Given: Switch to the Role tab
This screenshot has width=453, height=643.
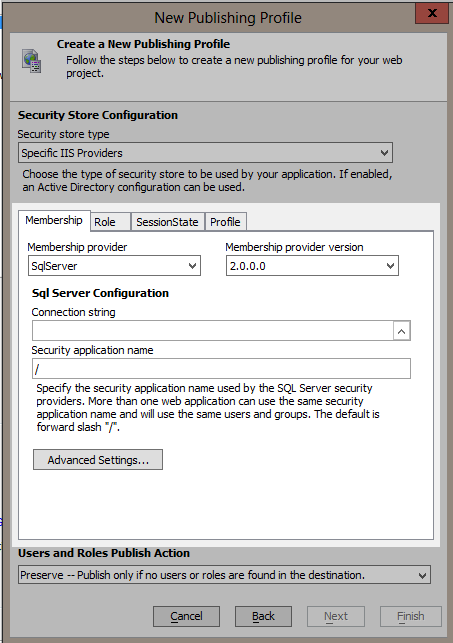Looking at the screenshot, I should coord(110,222).
